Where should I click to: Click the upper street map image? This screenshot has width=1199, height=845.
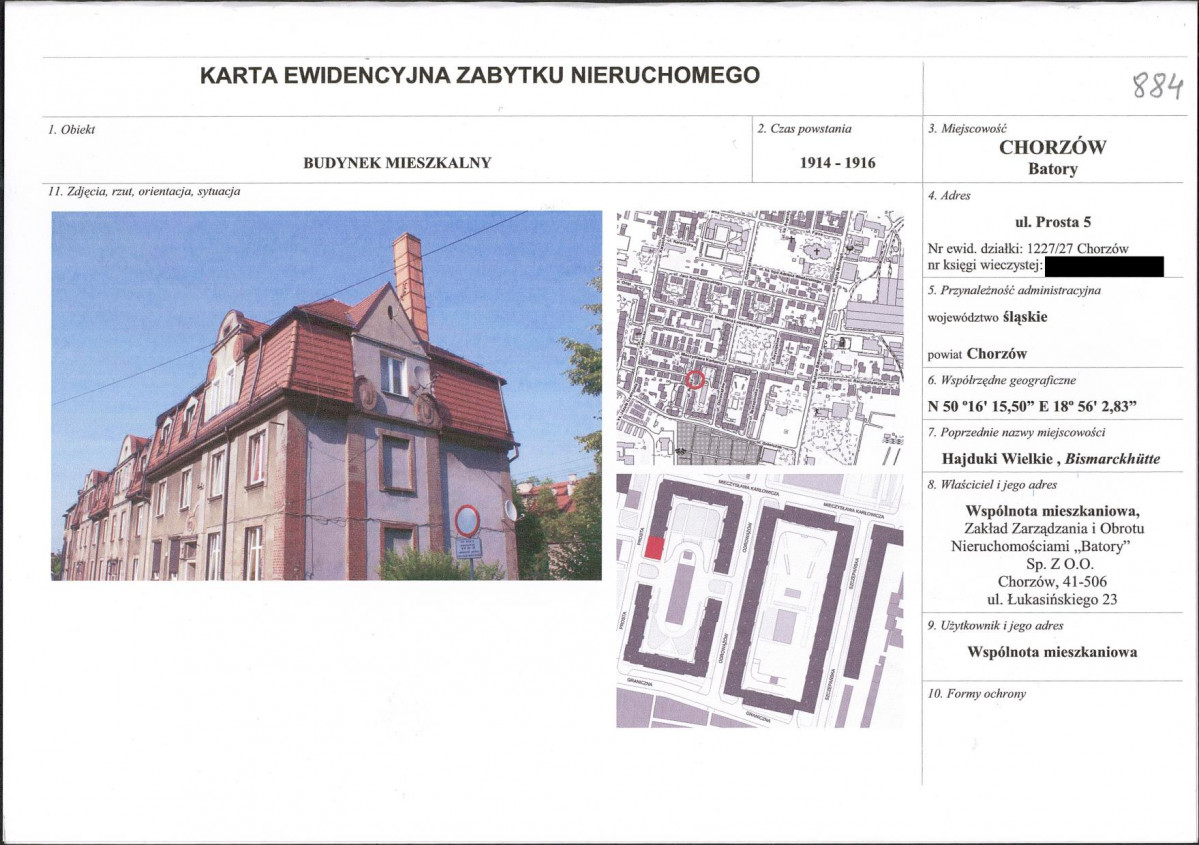(x=760, y=337)
